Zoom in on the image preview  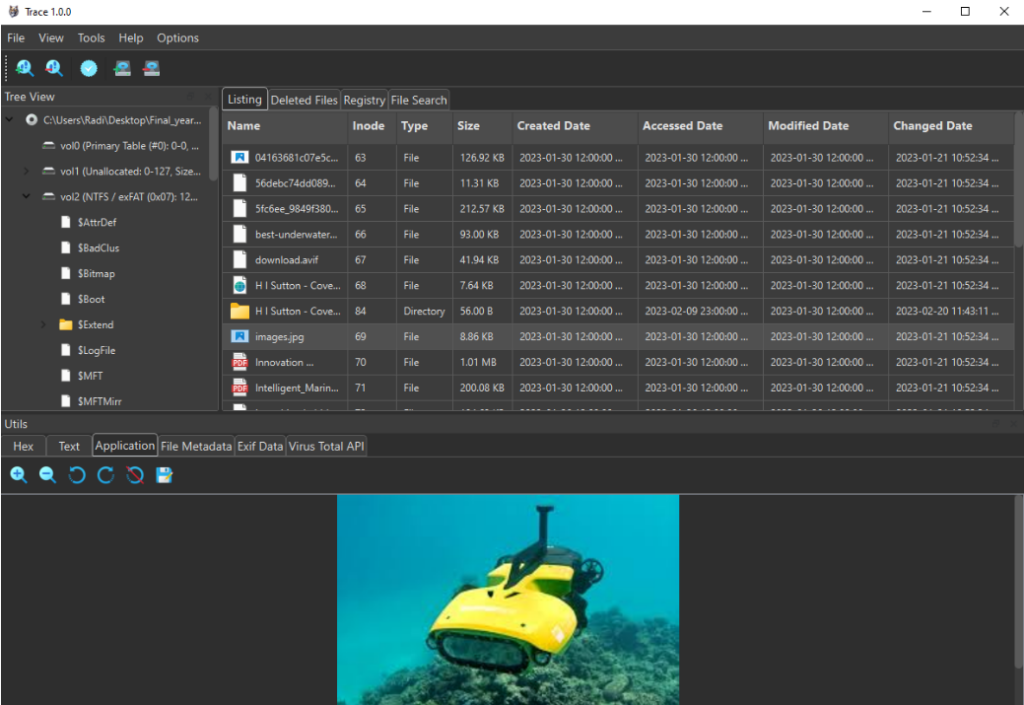pyautogui.click(x=18, y=475)
